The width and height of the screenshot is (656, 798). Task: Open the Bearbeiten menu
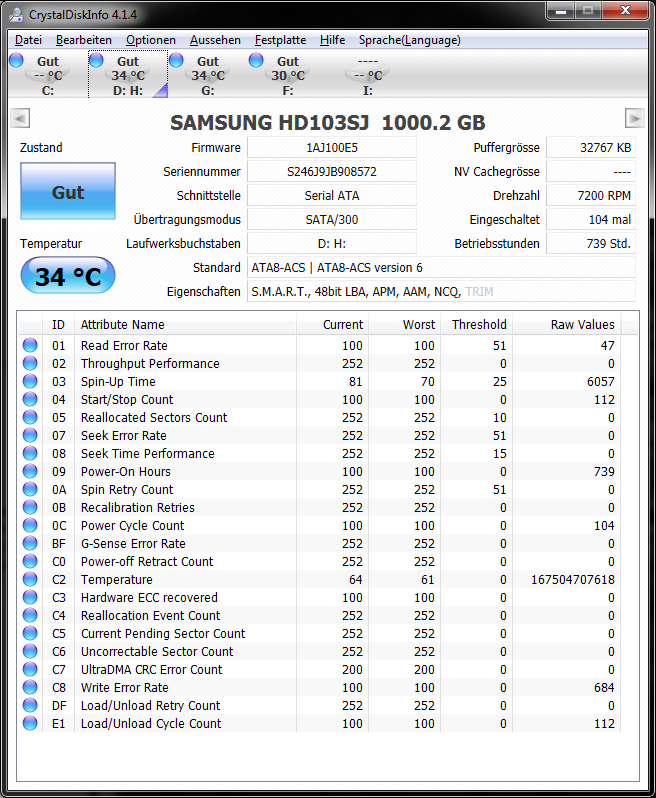pyautogui.click(x=83, y=40)
